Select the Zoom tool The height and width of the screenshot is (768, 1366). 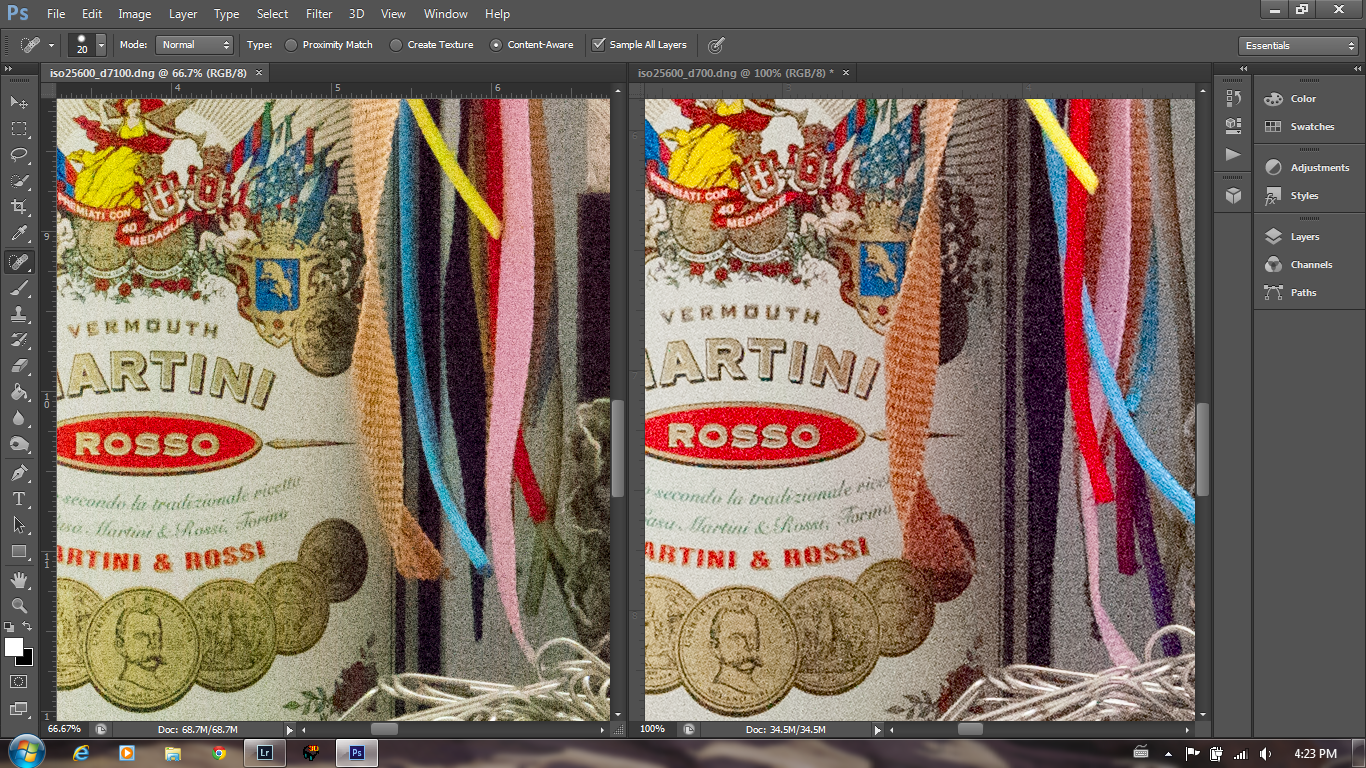pyautogui.click(x=19, y=605)
